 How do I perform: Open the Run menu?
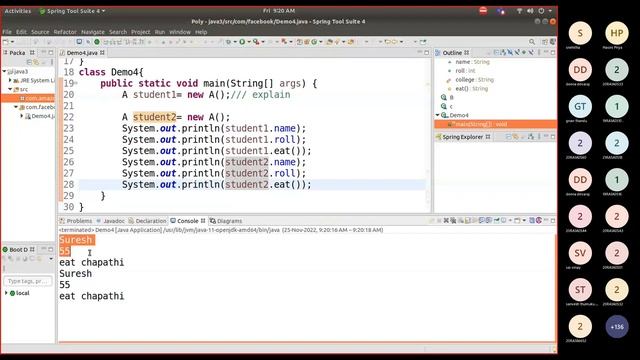160,32
